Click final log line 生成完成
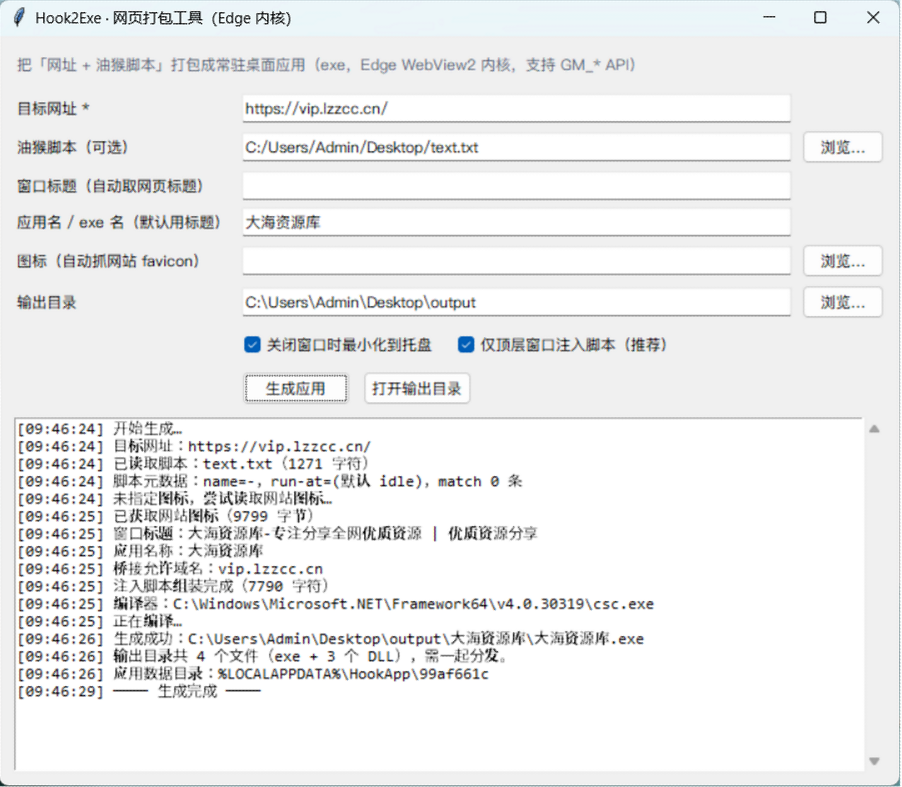 pos(139,692)
